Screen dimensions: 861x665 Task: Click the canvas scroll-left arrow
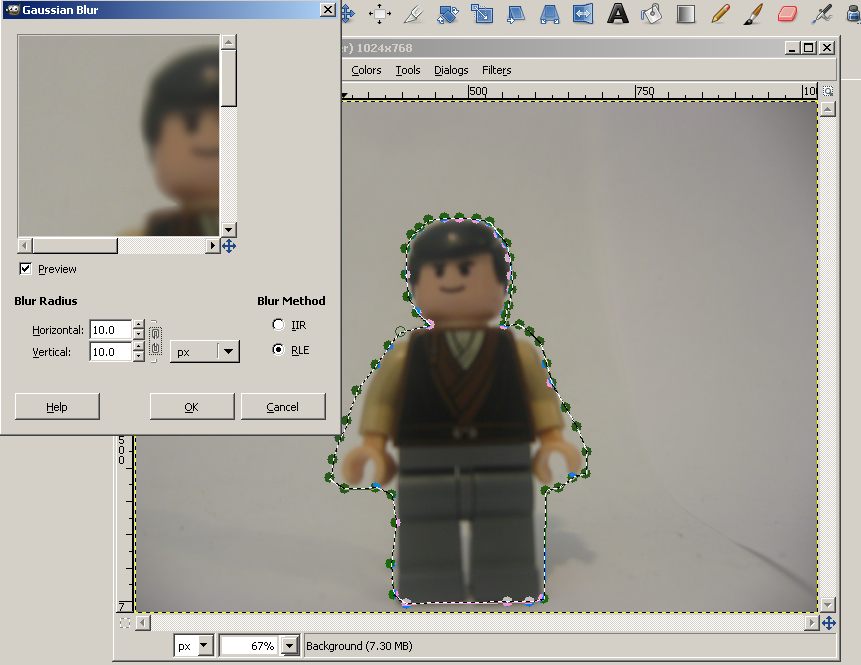[143, 623]
